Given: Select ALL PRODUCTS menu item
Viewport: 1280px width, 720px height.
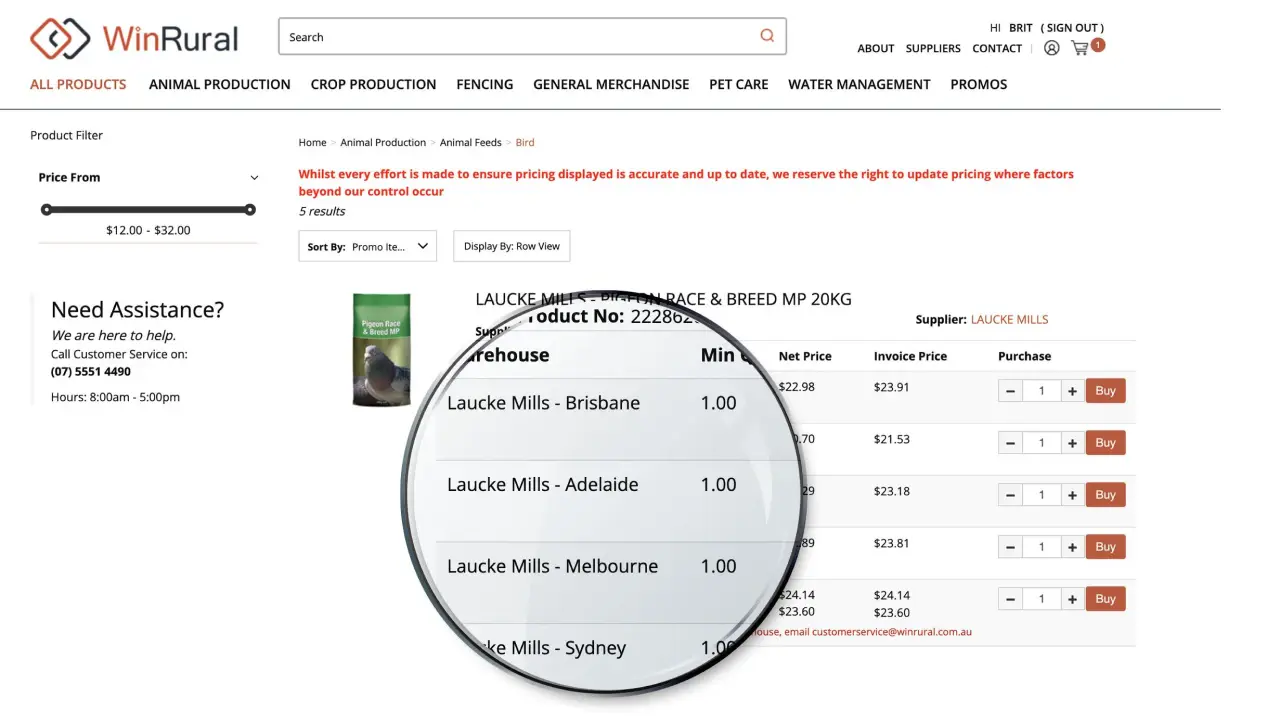Looking at the screenshot, I should (x=78, y=84).
